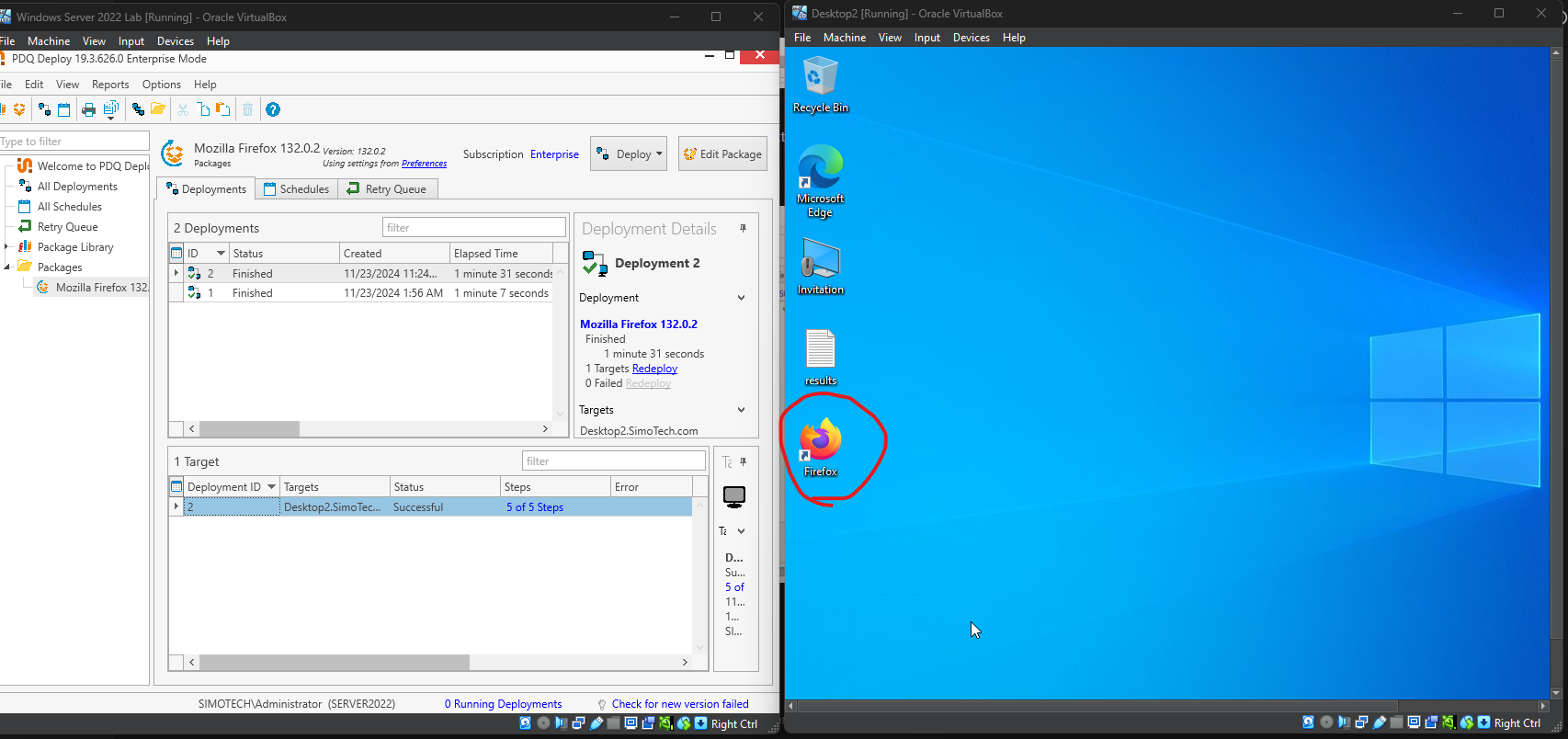Click the deploy-once network icon in toolbar
The image size is (1568, 739).
point(44,109)
